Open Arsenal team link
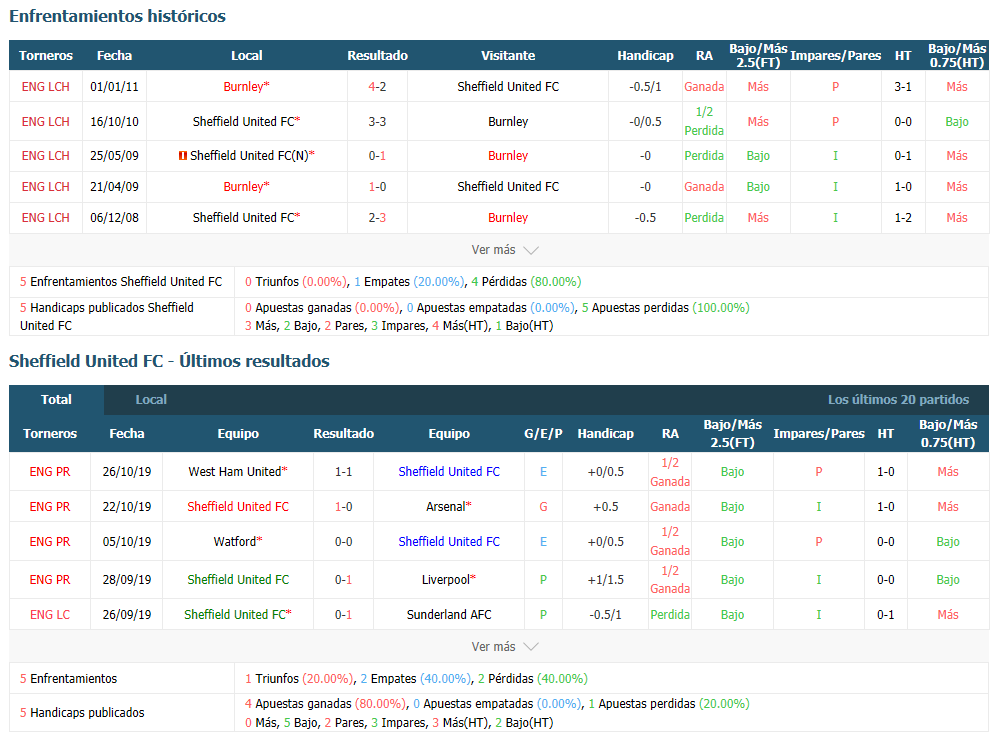 pyautogui.click(x=449, y=507)
